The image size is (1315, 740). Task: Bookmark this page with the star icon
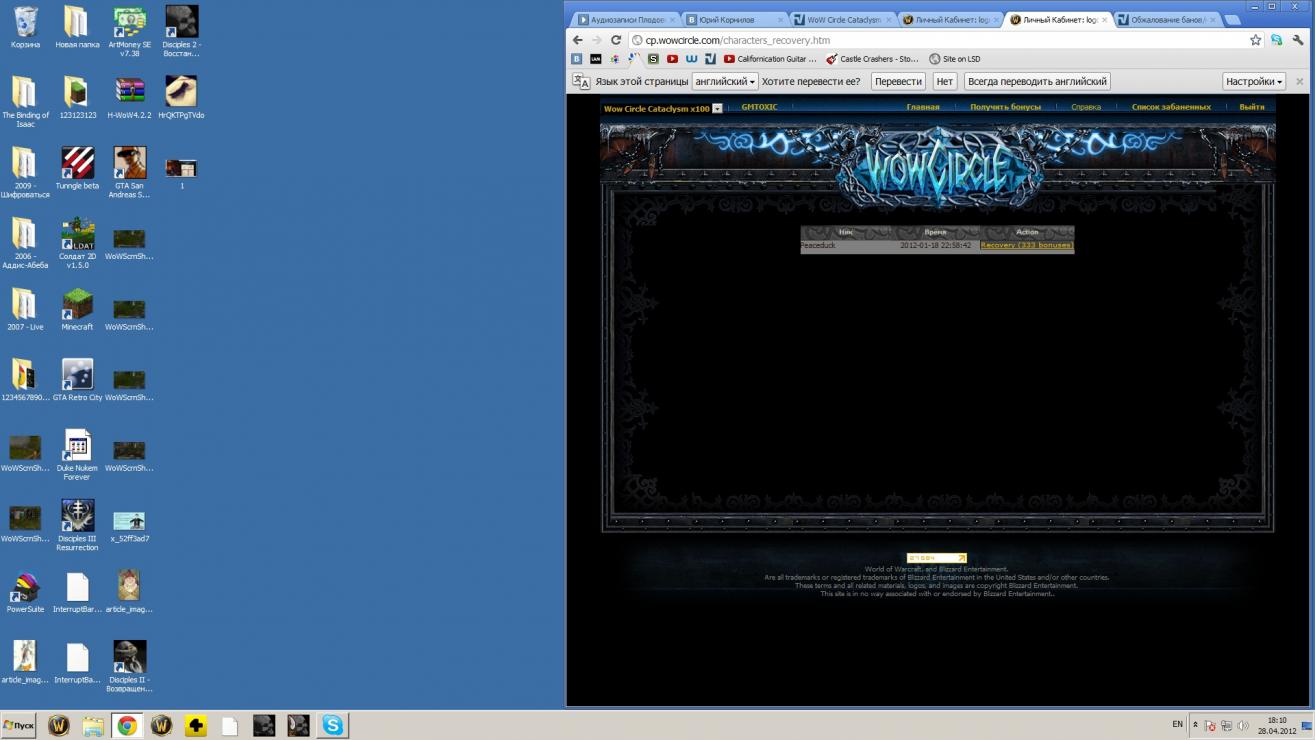(x=1255, y=40)
